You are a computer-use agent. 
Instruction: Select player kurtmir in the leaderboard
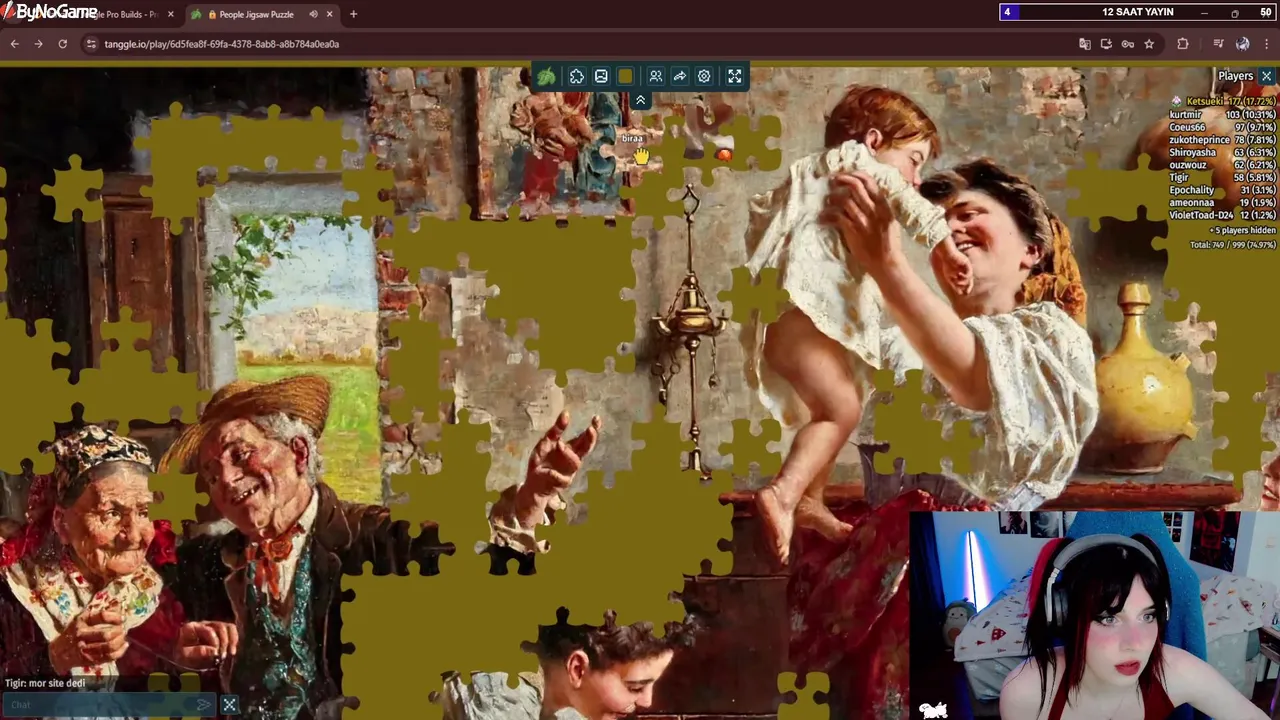[1222, 115]
